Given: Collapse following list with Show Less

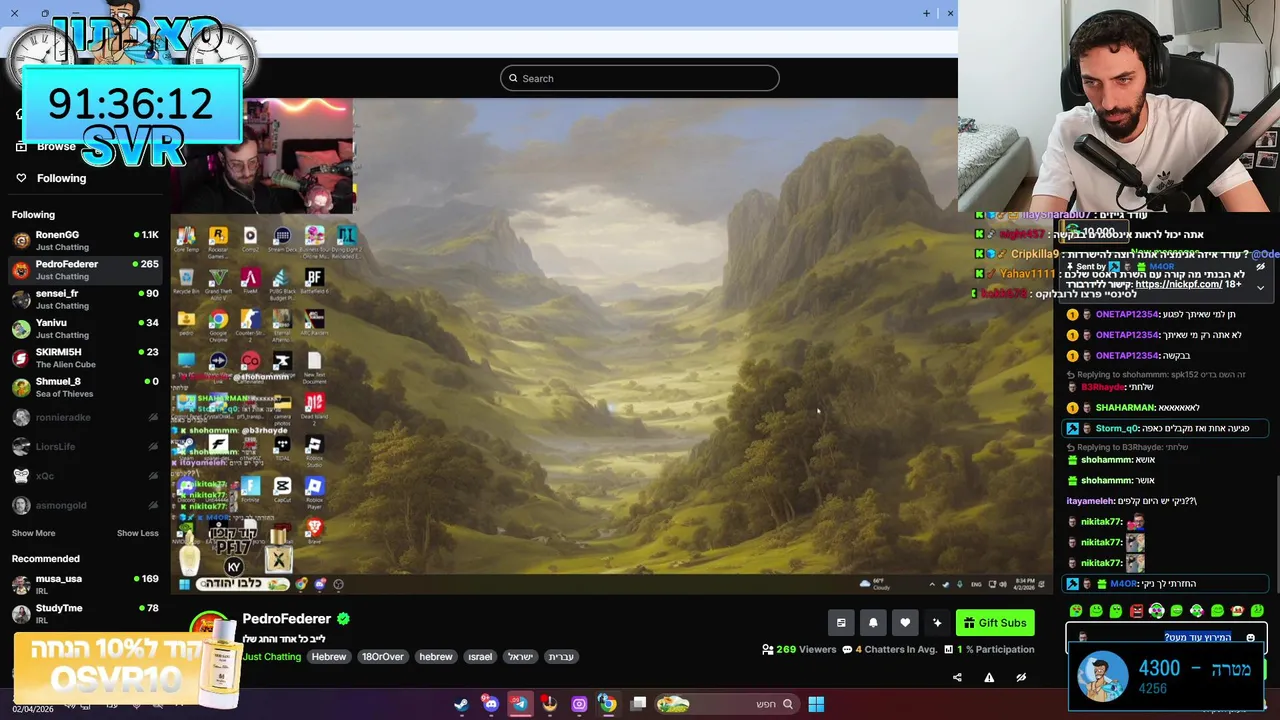Looking at the screenshot, I should (x=138, y=533).
